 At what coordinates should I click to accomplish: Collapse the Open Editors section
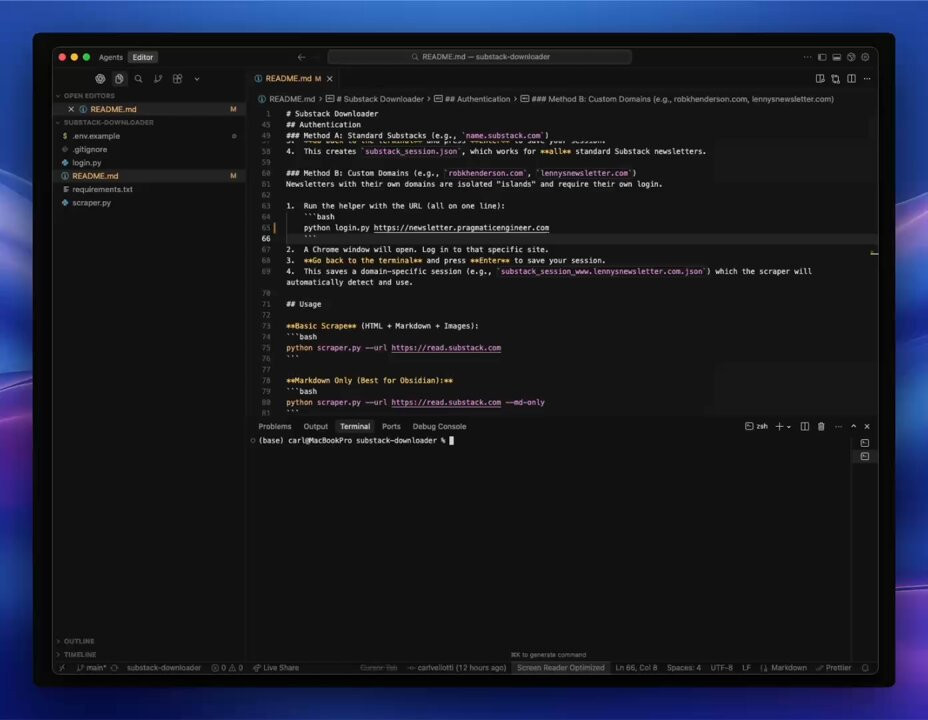coord(89,95)
